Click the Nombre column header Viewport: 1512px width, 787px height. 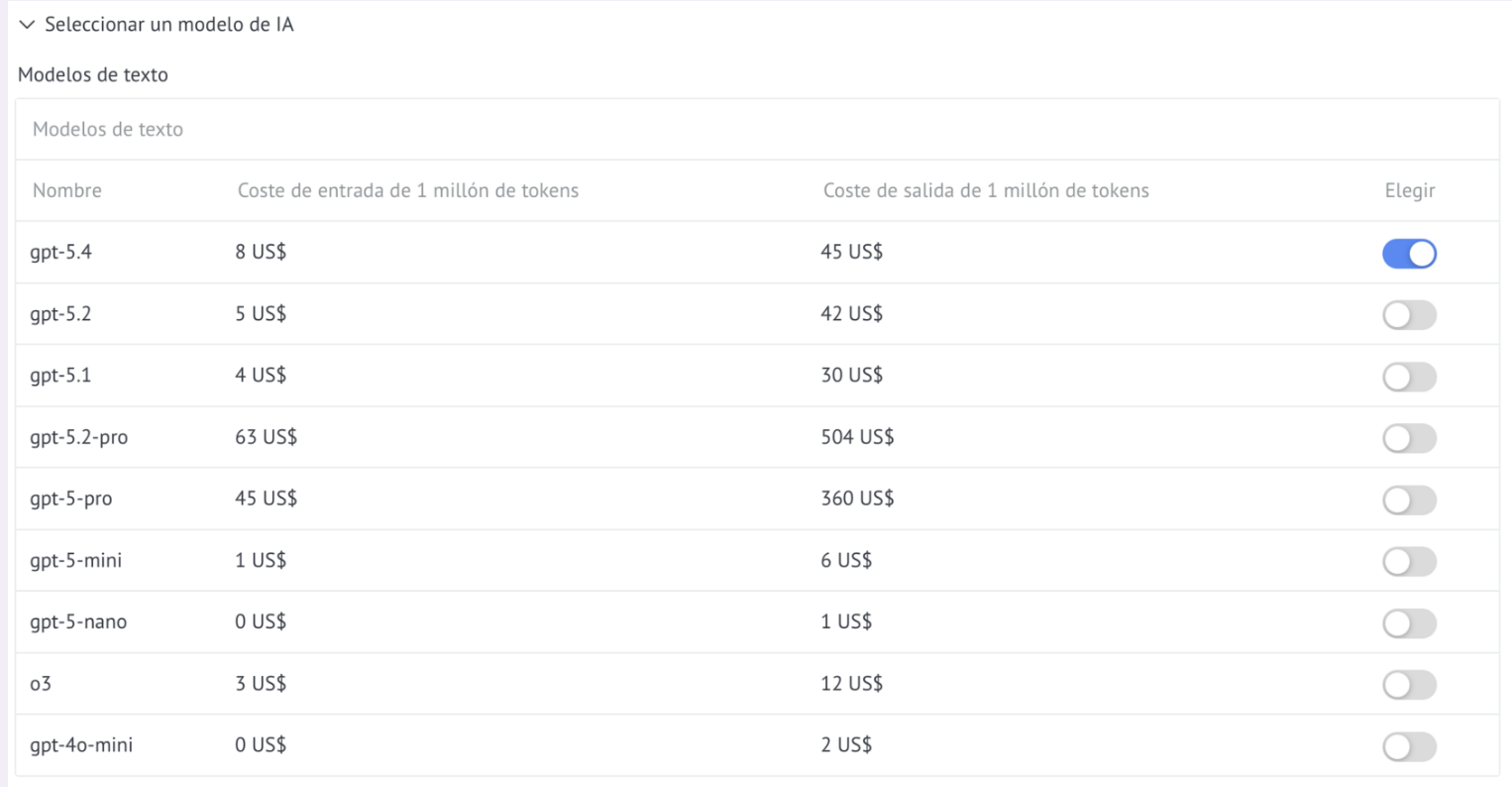(x=67, y=190)
